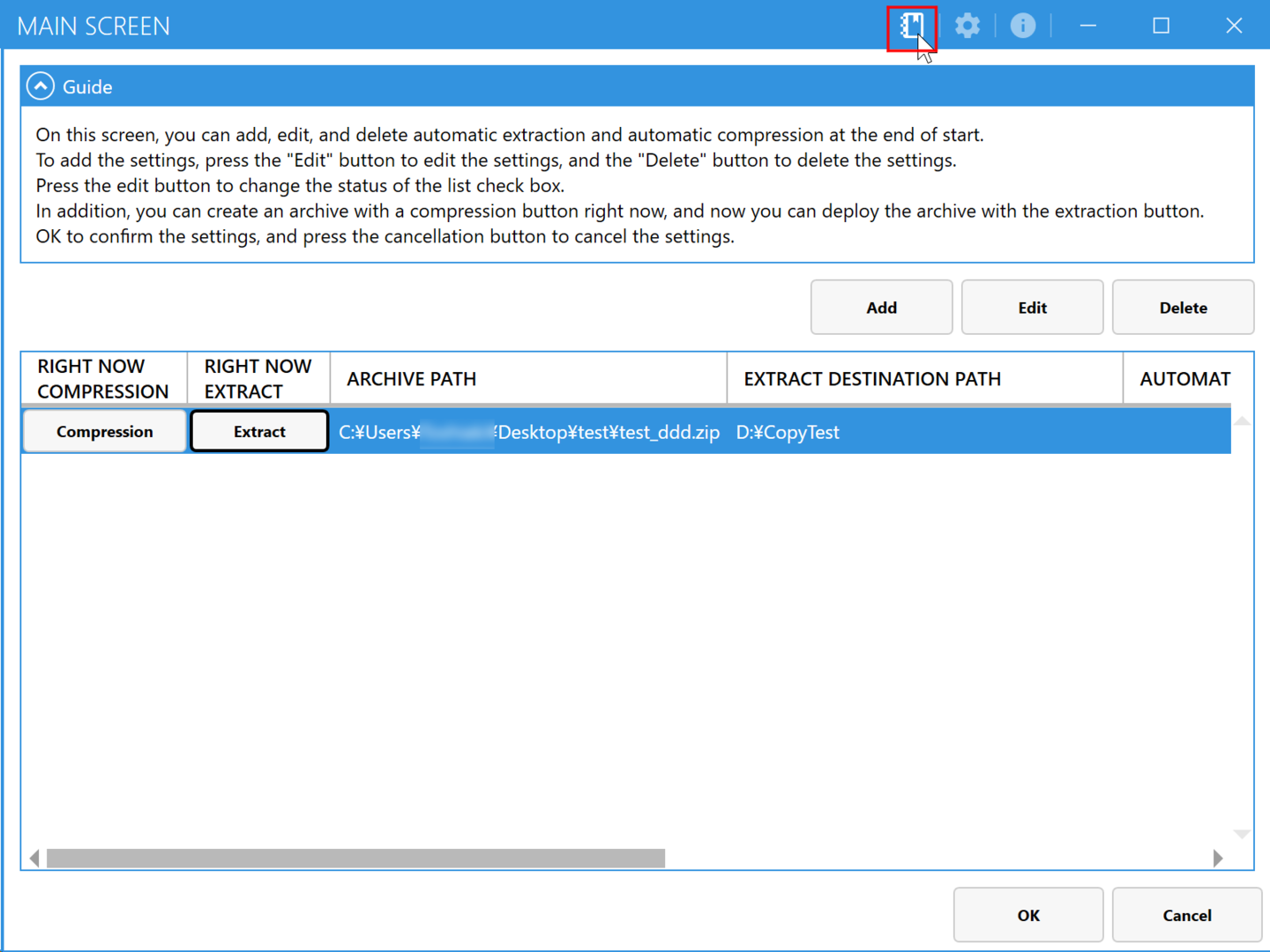Viewport: 1270px width, 952px height.
Task: Click the horizontal scrollbar thumb
Action: (x=355, y=859)
